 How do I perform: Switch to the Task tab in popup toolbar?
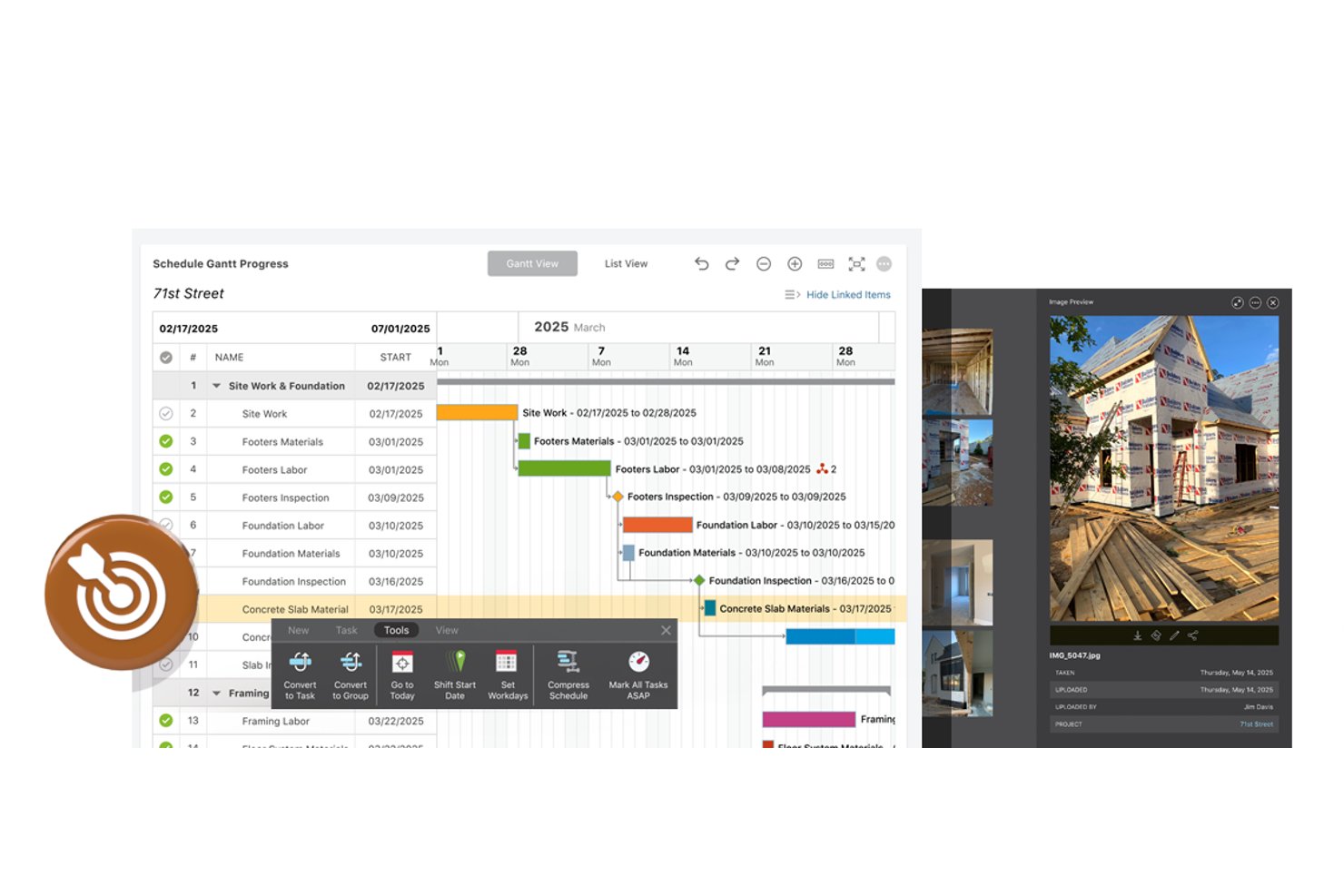point(346,630)
